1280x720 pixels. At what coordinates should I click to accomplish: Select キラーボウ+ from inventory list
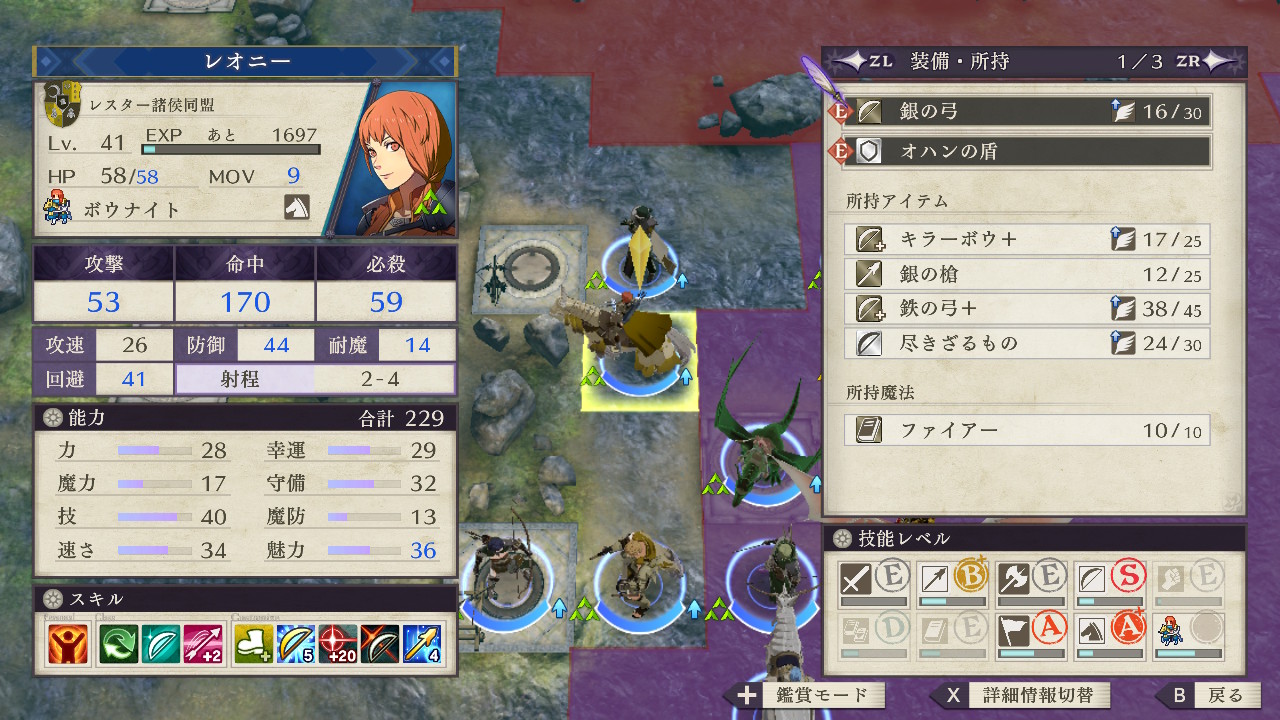pos(1027,239)
